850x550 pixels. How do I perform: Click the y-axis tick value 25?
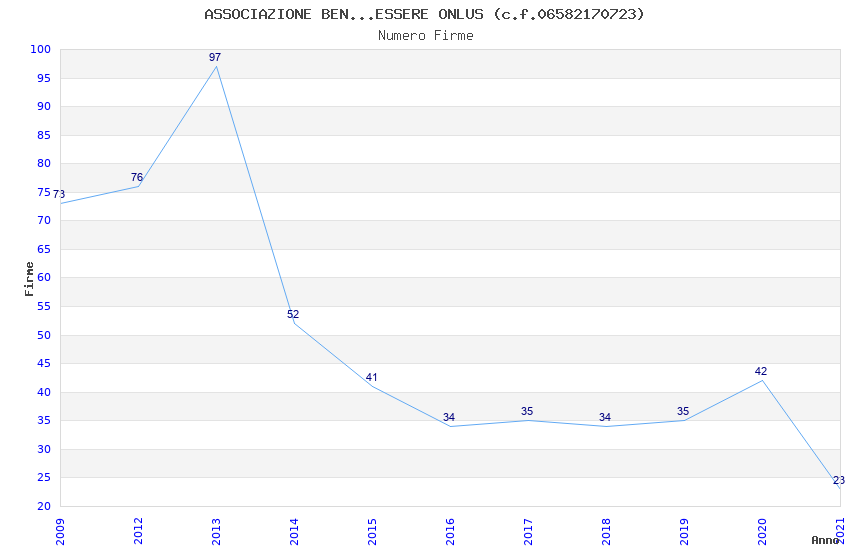[x=44, y=477]
